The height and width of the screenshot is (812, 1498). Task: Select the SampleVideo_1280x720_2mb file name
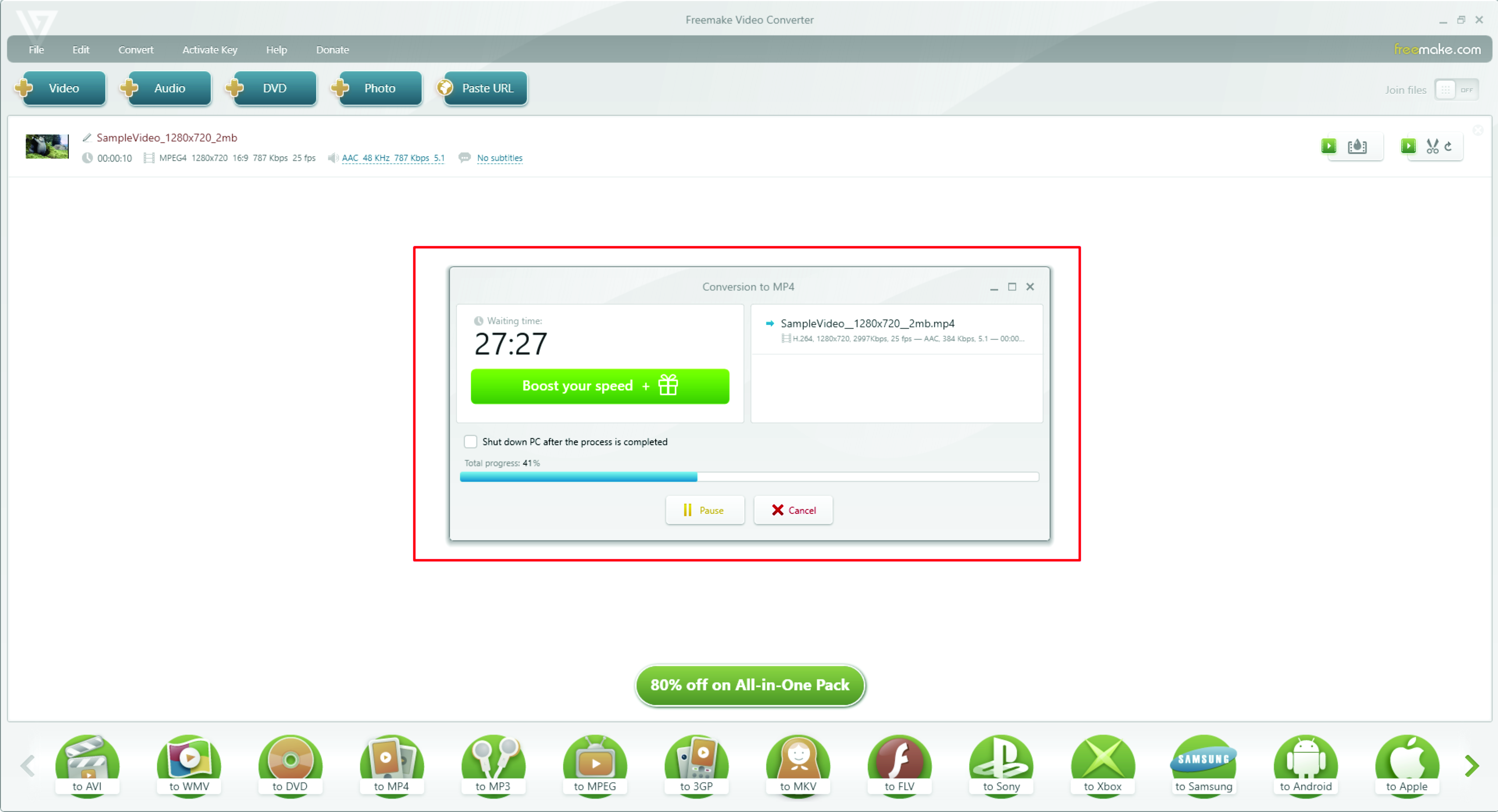tap(167, 138)
